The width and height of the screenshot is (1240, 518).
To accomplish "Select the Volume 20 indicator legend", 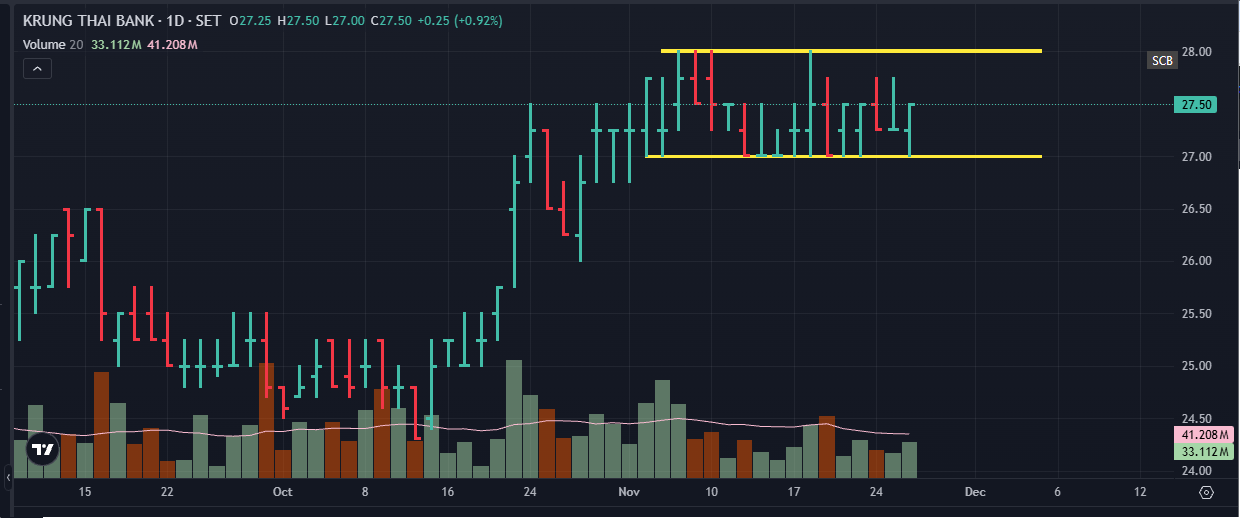I will pos(54,44).
